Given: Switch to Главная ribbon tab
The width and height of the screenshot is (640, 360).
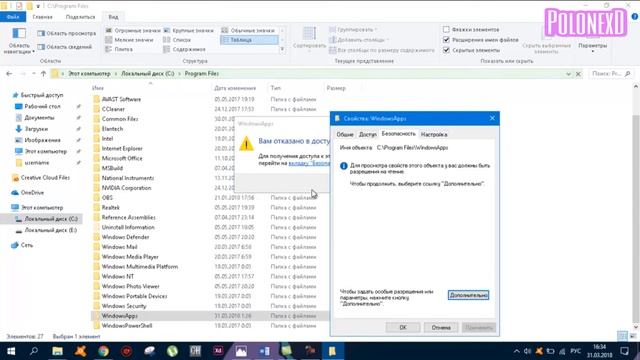Looking at the screenshot, I should point(42,17).
